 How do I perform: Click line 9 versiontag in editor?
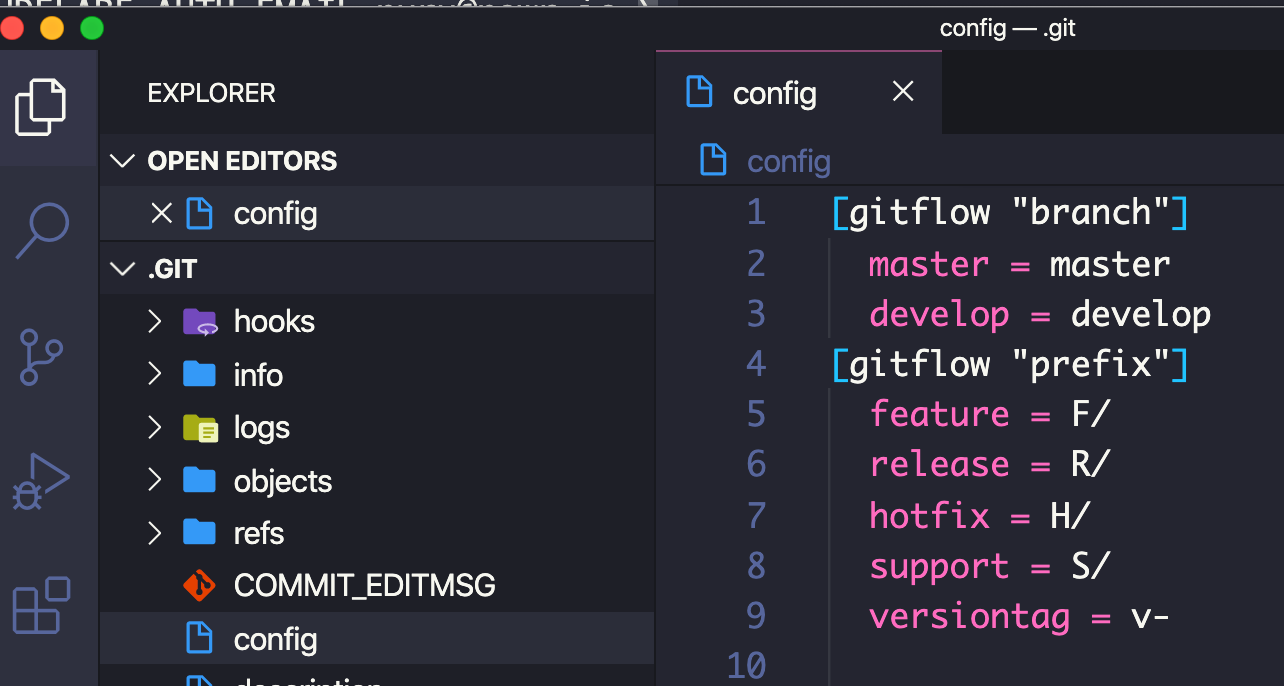969,616
